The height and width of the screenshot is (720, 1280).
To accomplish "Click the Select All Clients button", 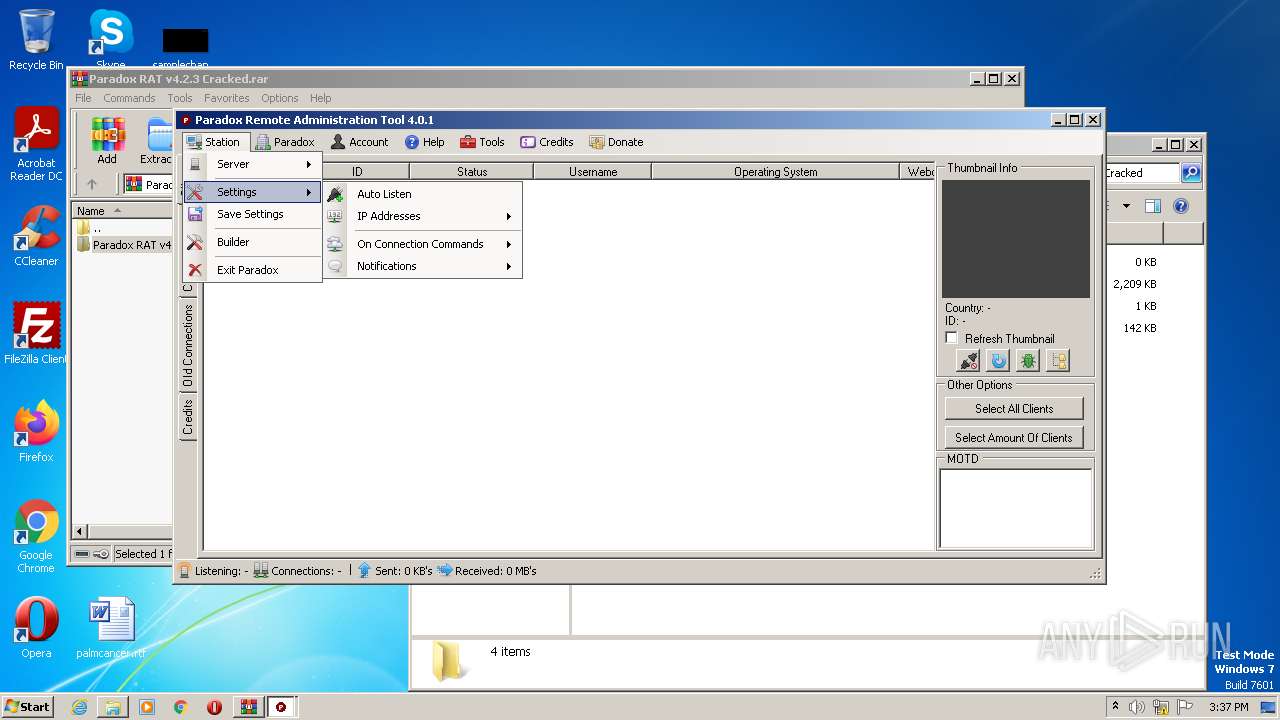I will pos(1014,408).
